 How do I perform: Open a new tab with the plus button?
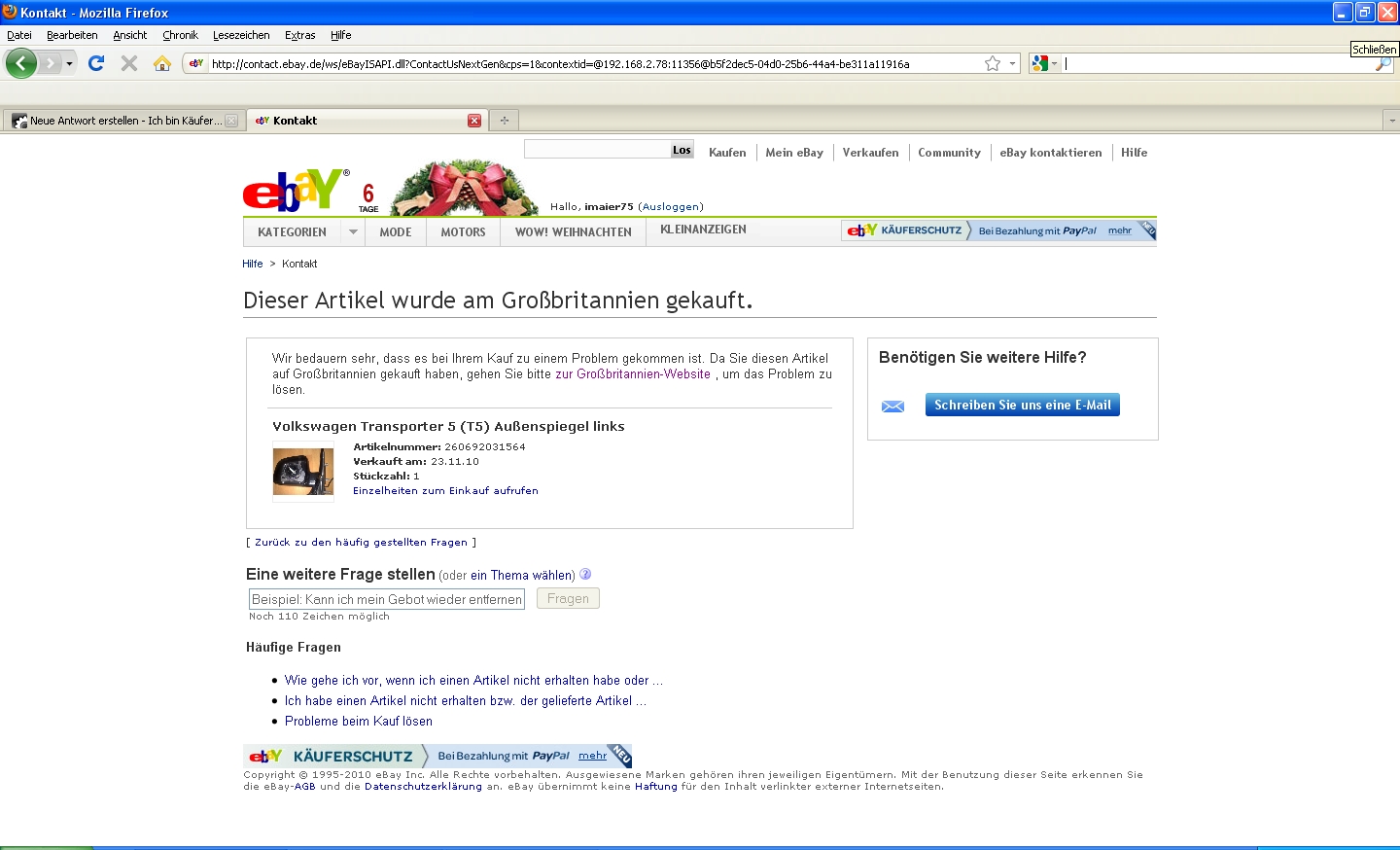[x=504, y=121]
